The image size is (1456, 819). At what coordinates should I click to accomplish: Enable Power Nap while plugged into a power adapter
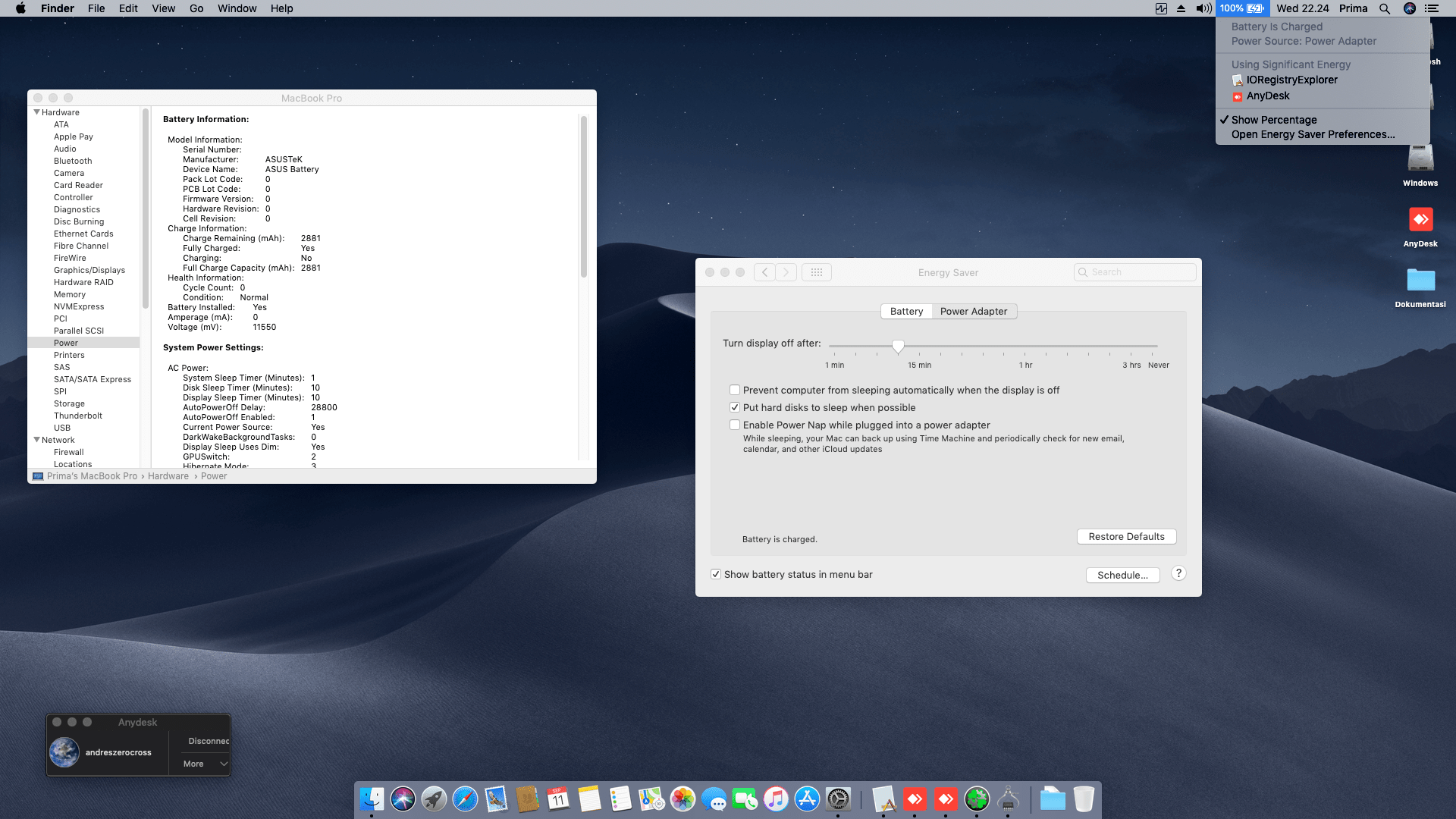click(734, 425)
